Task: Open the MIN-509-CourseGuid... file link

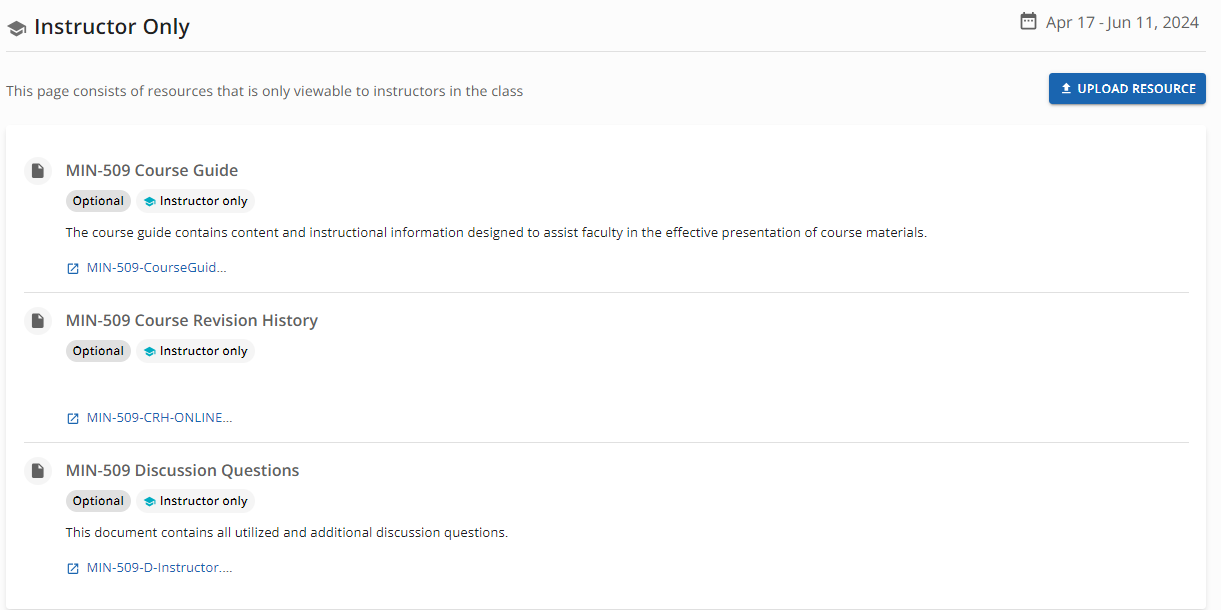Action: (156, 268)
